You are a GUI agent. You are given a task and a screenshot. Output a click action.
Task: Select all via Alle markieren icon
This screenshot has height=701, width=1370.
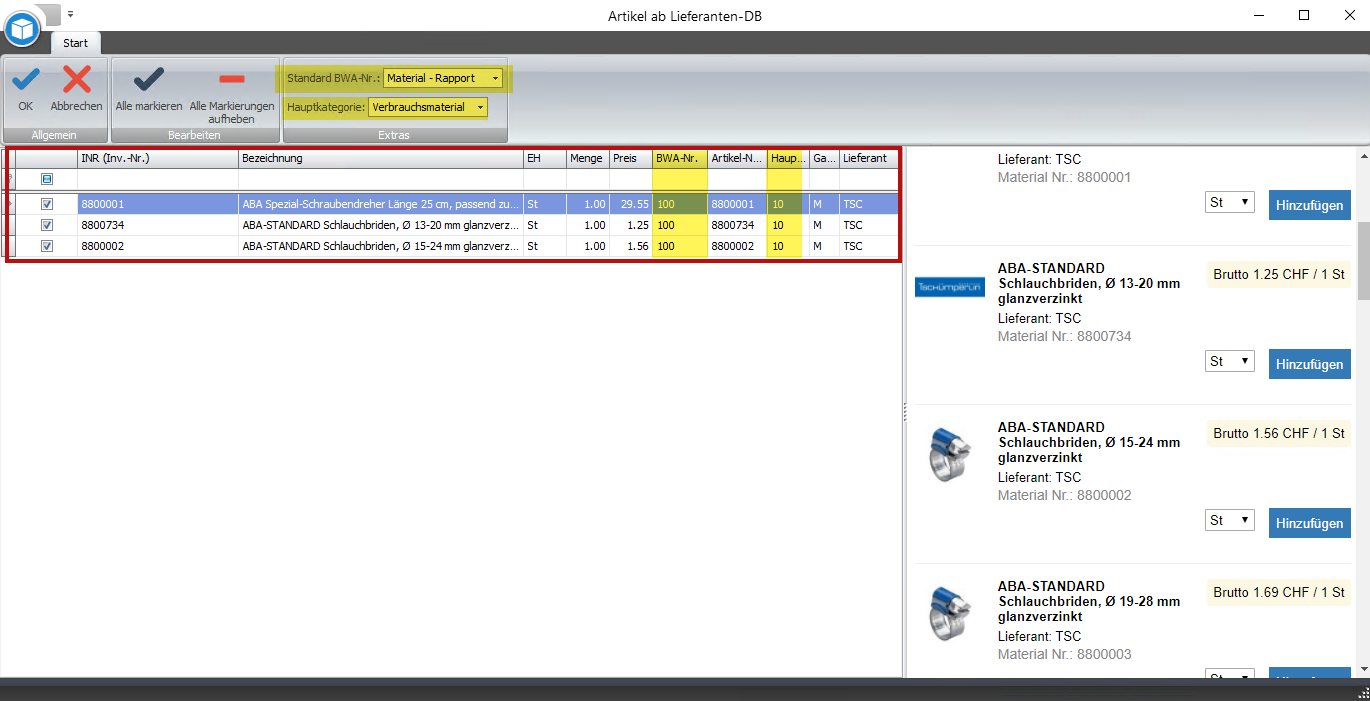pyautogui.click(x=149, y=80)
